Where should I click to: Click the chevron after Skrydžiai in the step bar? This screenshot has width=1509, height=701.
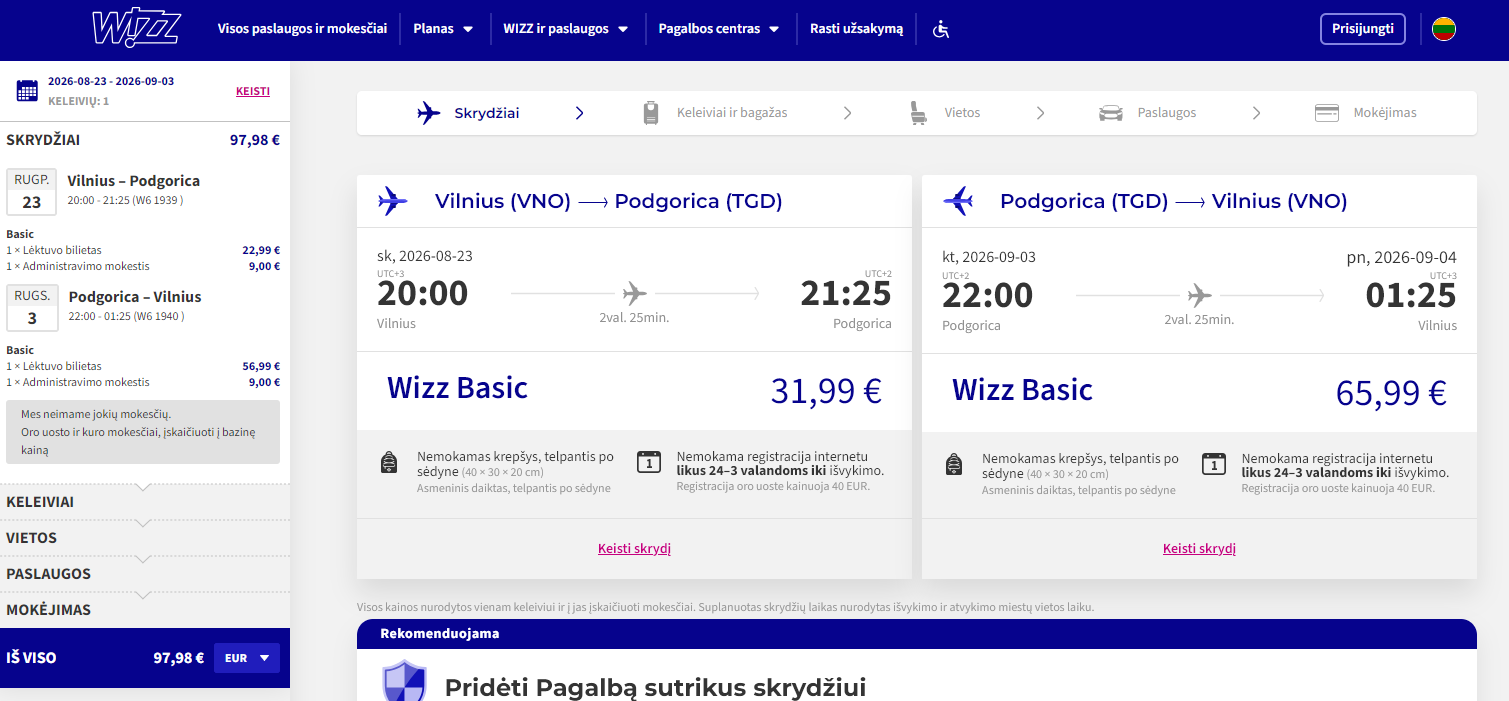pyautogui.click(x=580, y=113)
